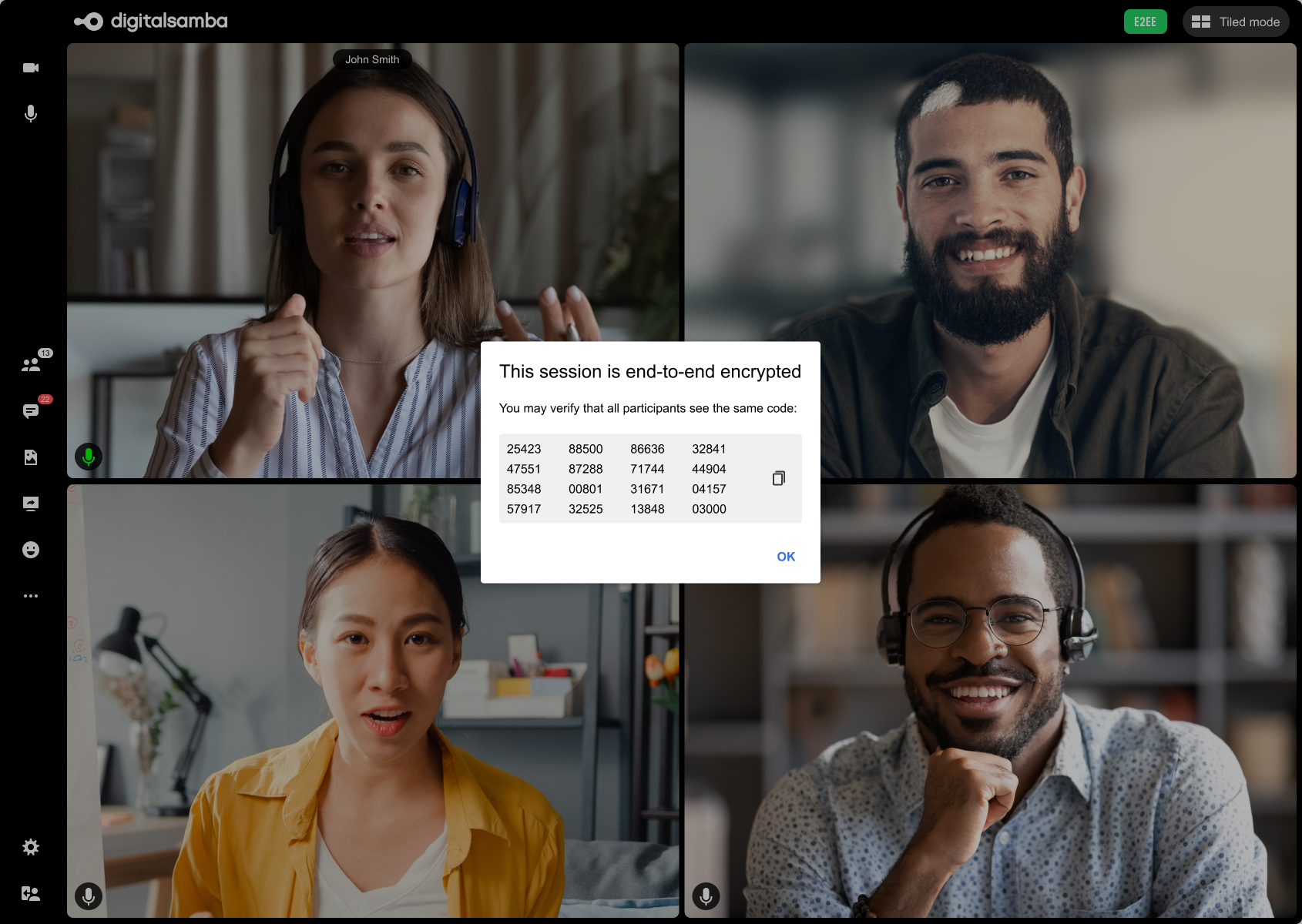Toggle the camera in the sidebar
The width and height of the screenshot is (1302, 924).
(x=31, y=68)
